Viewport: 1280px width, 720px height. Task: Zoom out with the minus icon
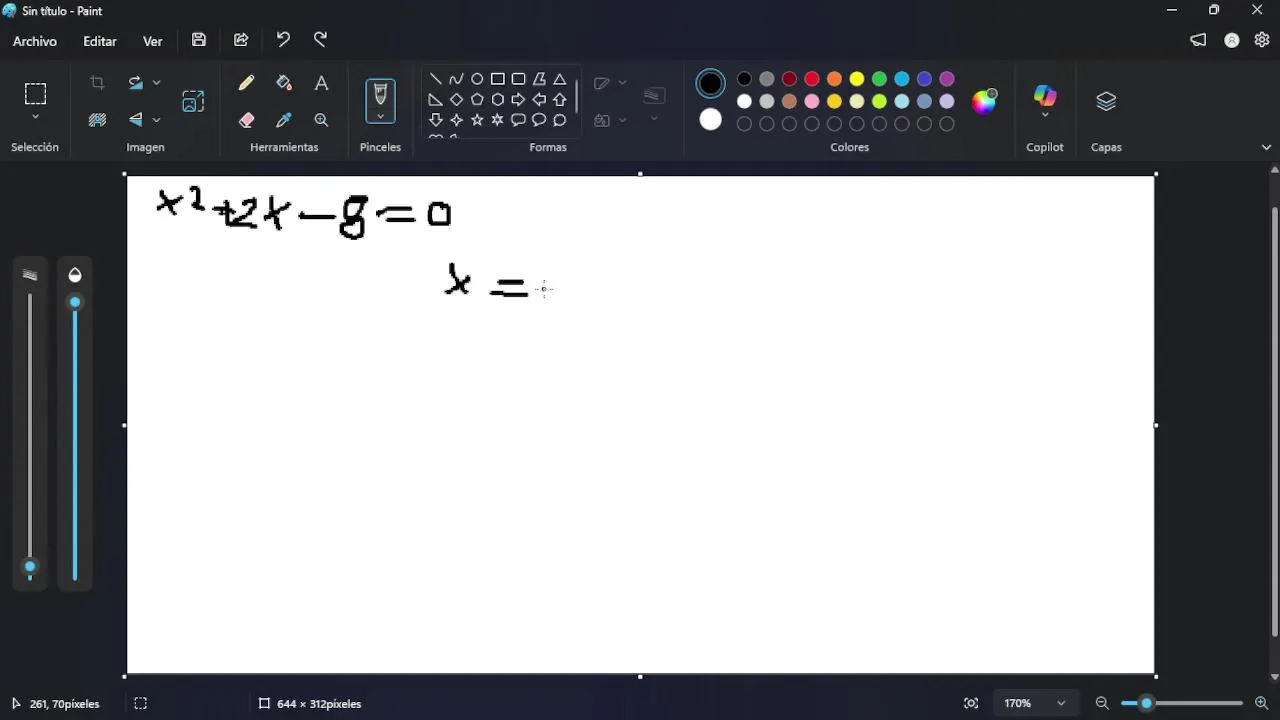pos(1102,704)
